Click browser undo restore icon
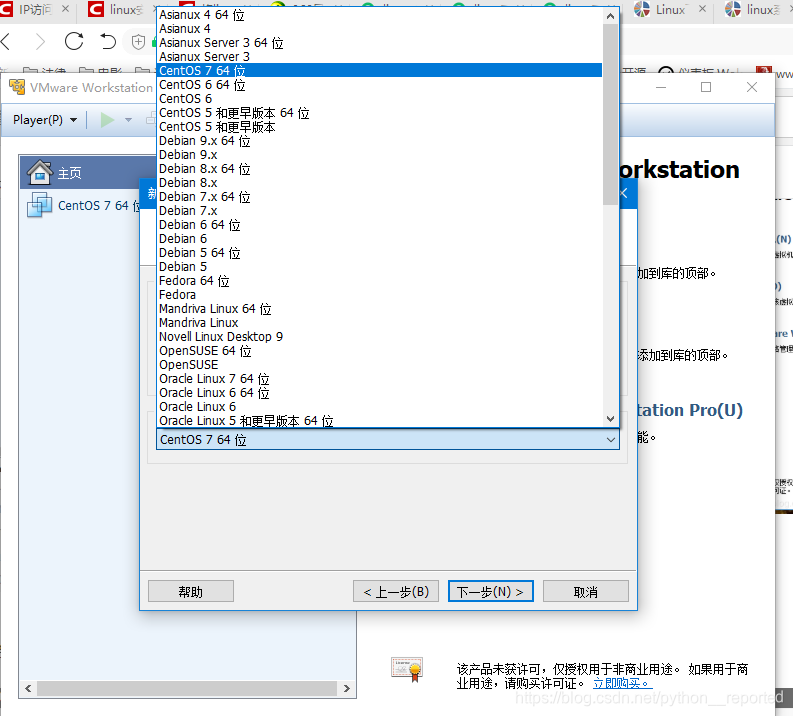Image resolution: width=793 pixels, height=716 pixels. [107, 41]
